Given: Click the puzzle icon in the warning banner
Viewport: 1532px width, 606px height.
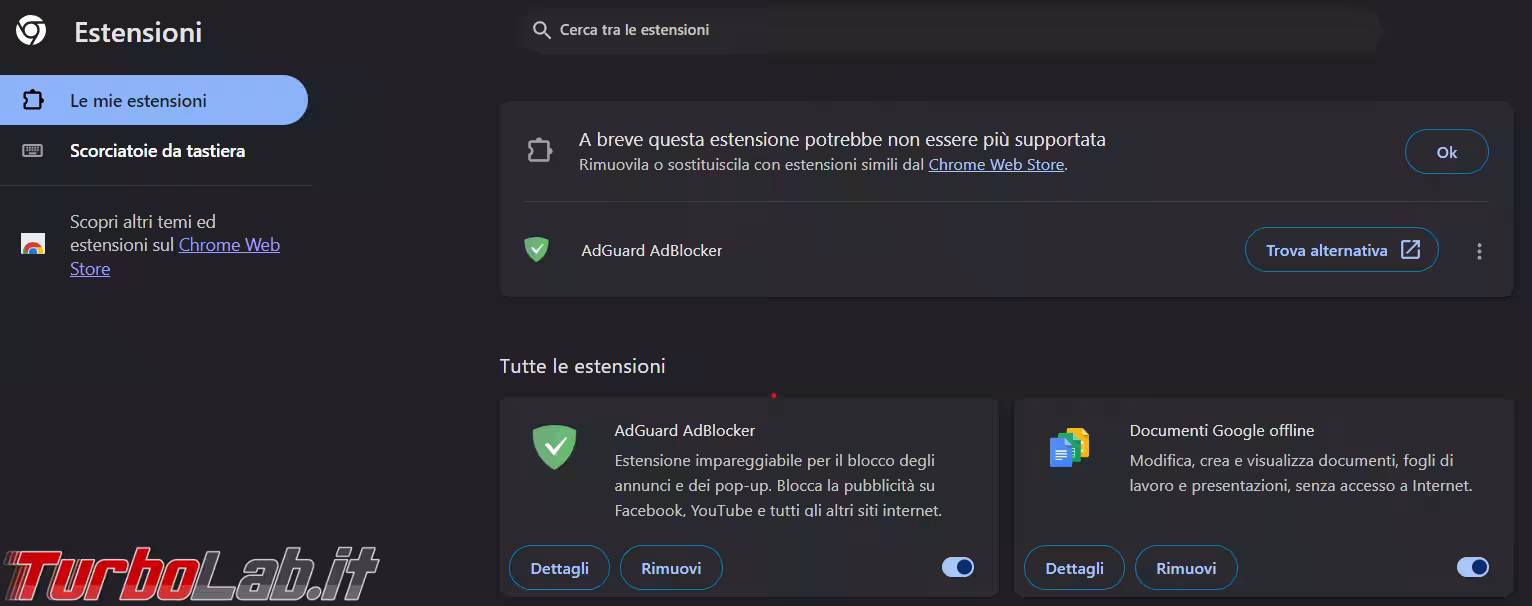Looking at the screenshot, I should 540,151.
